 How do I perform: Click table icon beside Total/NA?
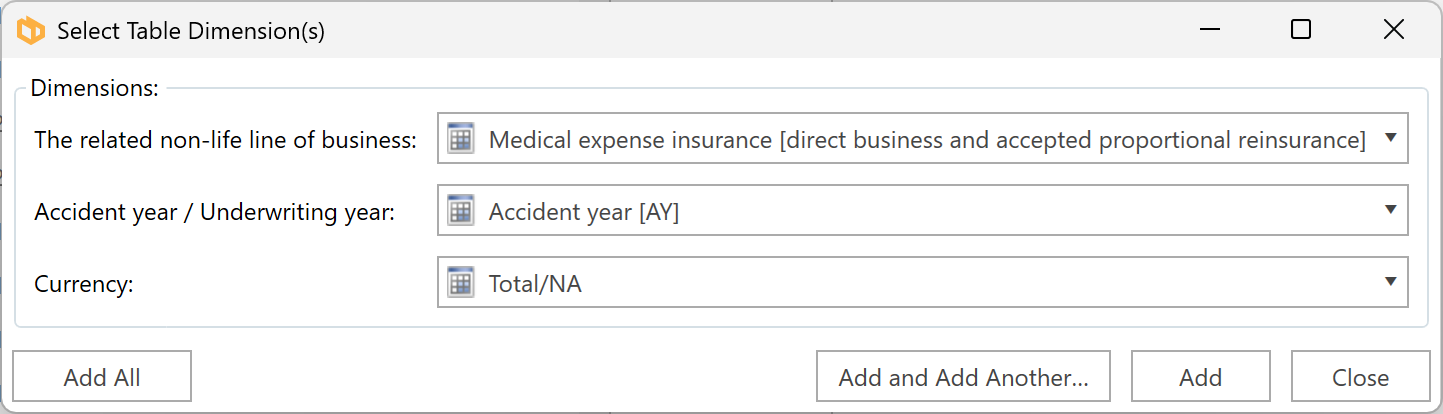[x=460, y=284]
